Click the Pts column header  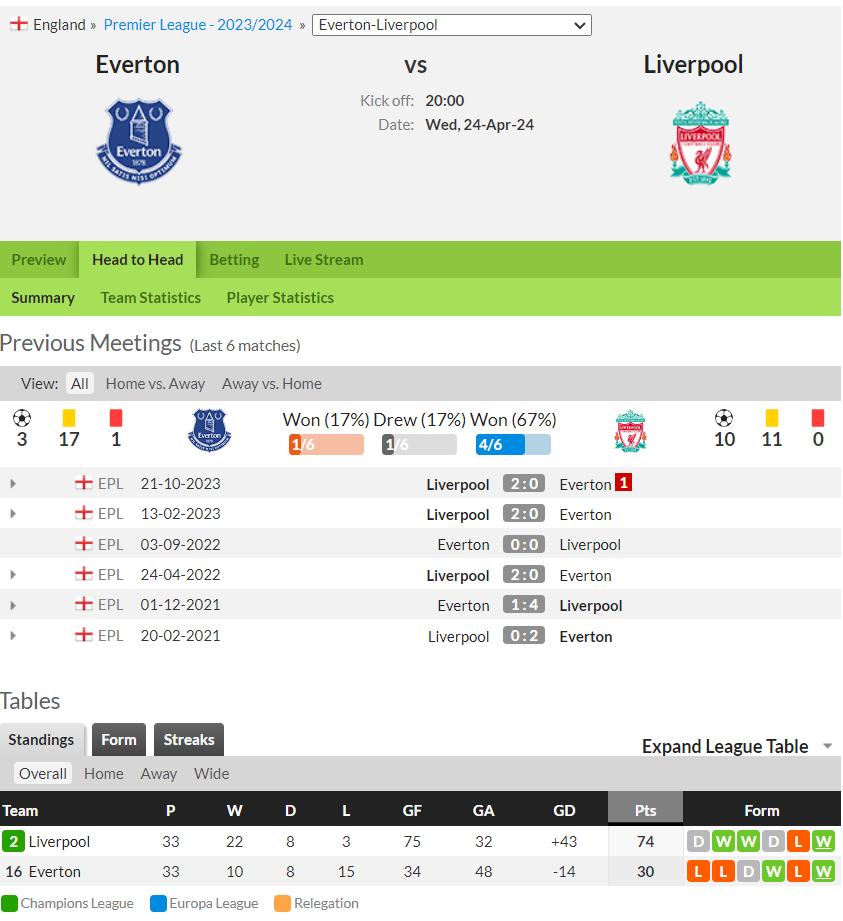[x=645, y=810]
